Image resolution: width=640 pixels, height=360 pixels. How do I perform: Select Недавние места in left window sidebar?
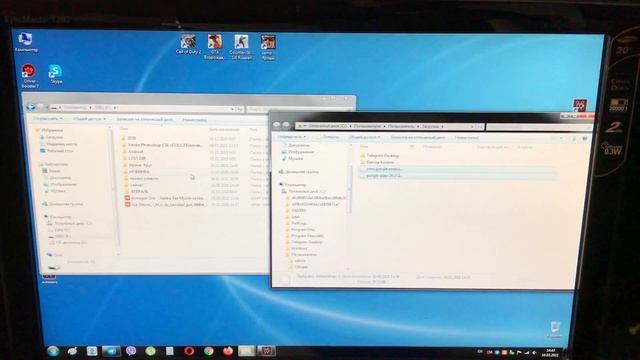(58, 144)
